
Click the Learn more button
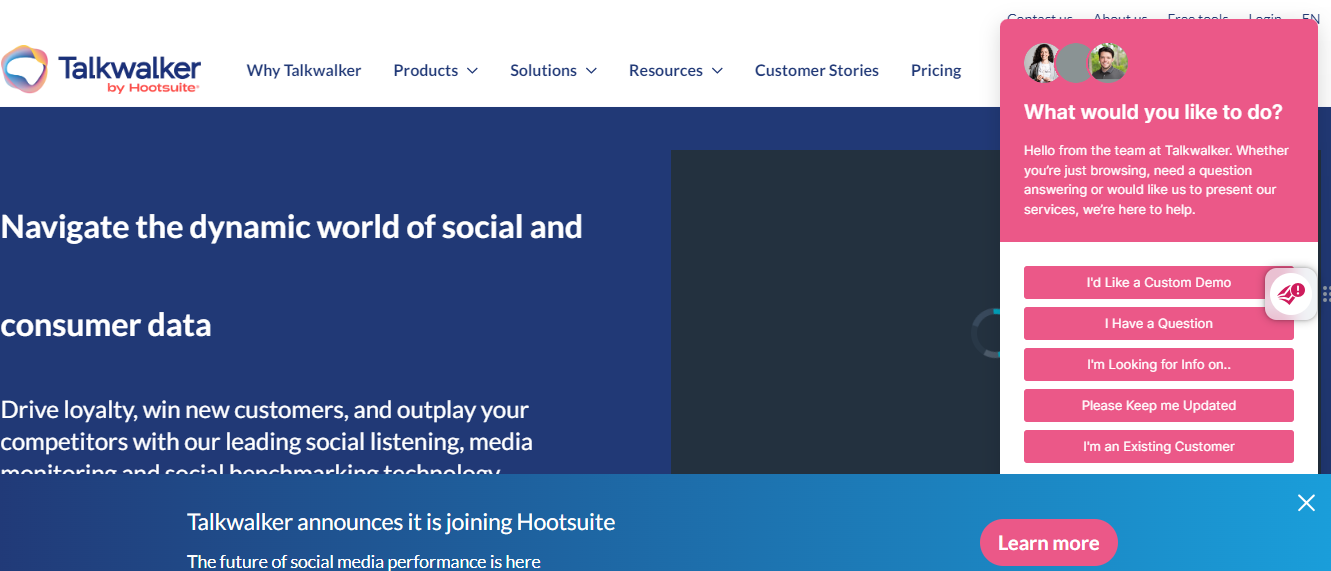click(x=1048, y=543)
